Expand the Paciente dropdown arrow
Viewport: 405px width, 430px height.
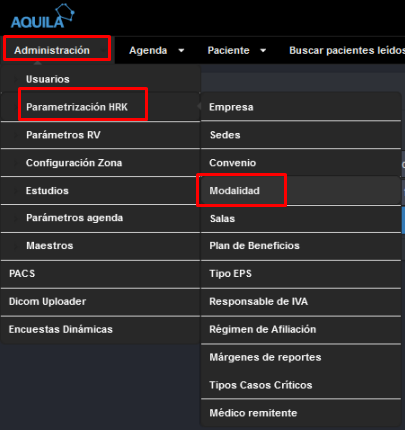(x=263, y=51)
